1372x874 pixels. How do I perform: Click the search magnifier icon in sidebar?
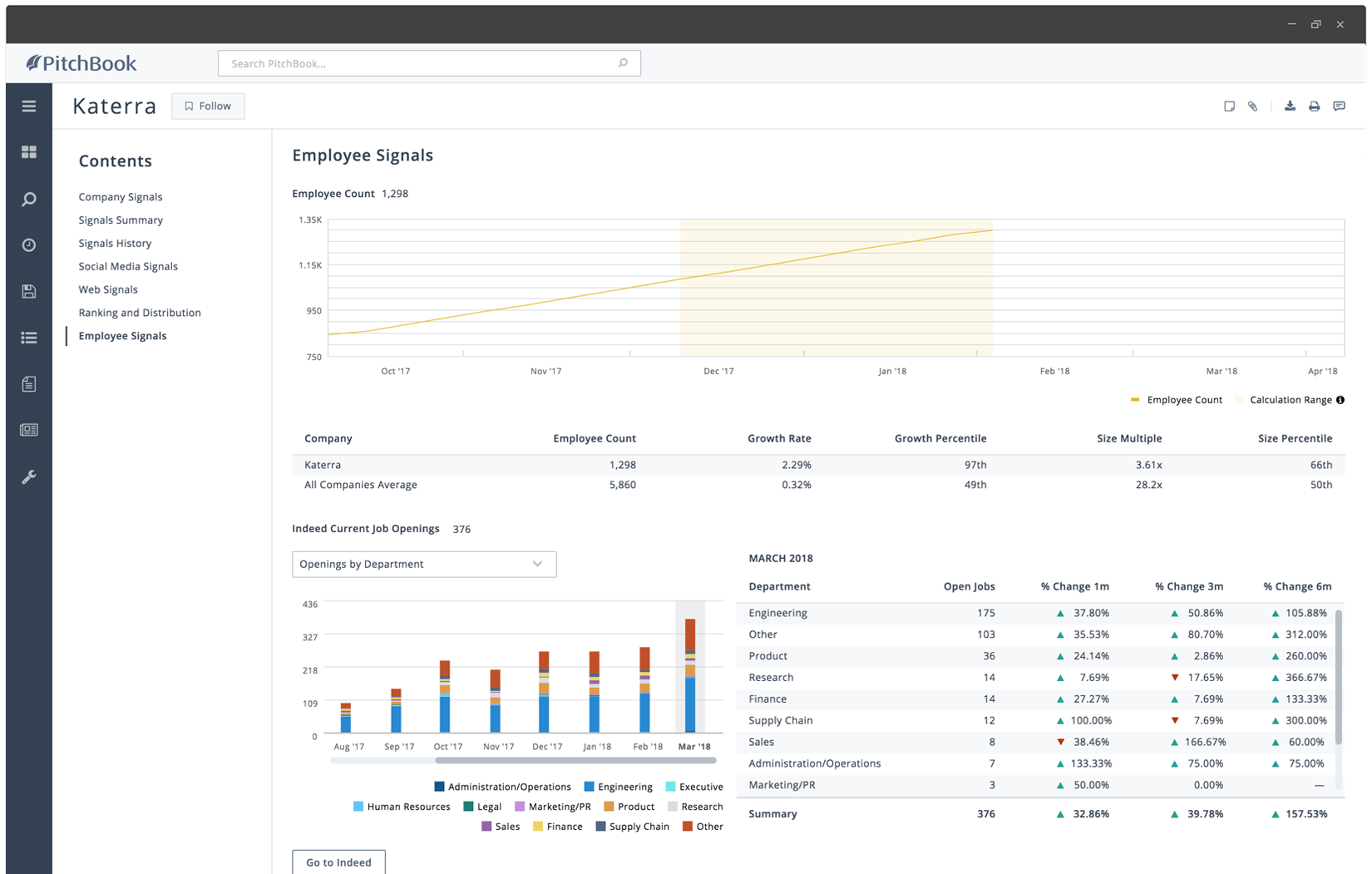coord(29,200)
